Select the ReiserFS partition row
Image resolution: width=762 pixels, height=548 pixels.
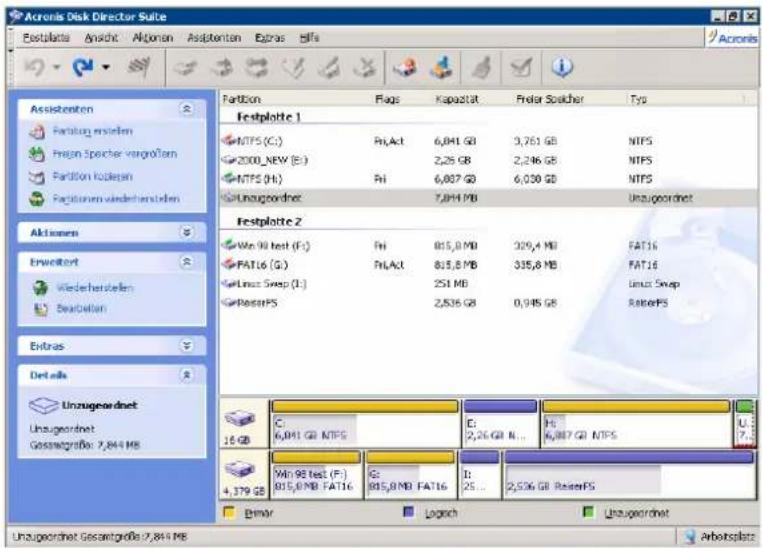pos(488,303)
